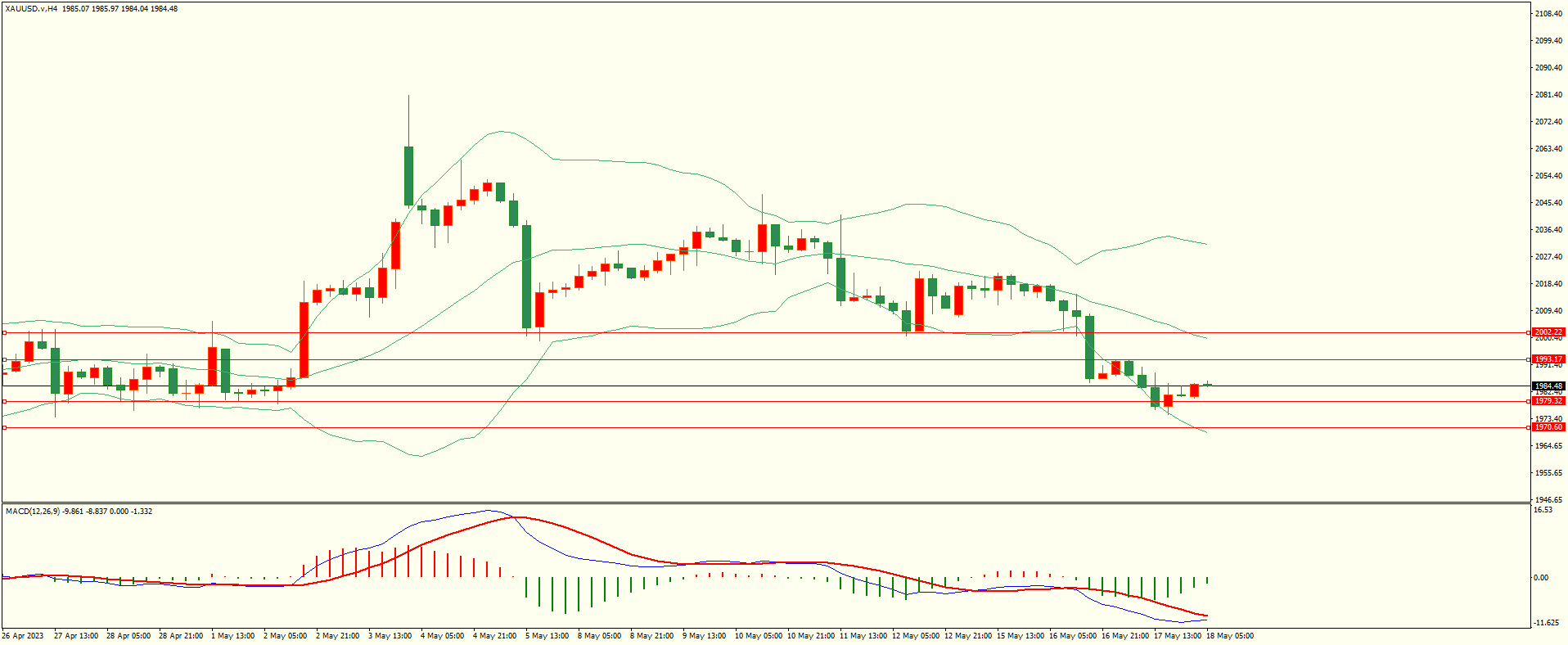This screenshot has width=1568, height=645.
Task: Click the 2027.40 price axis label
Action: [x=1548, y=257]
